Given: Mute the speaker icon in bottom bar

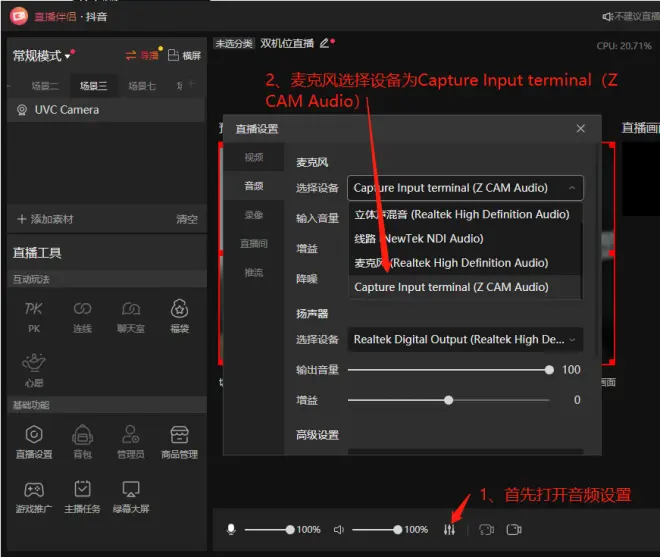Looking at the screenshot, I should coord(339,529).
